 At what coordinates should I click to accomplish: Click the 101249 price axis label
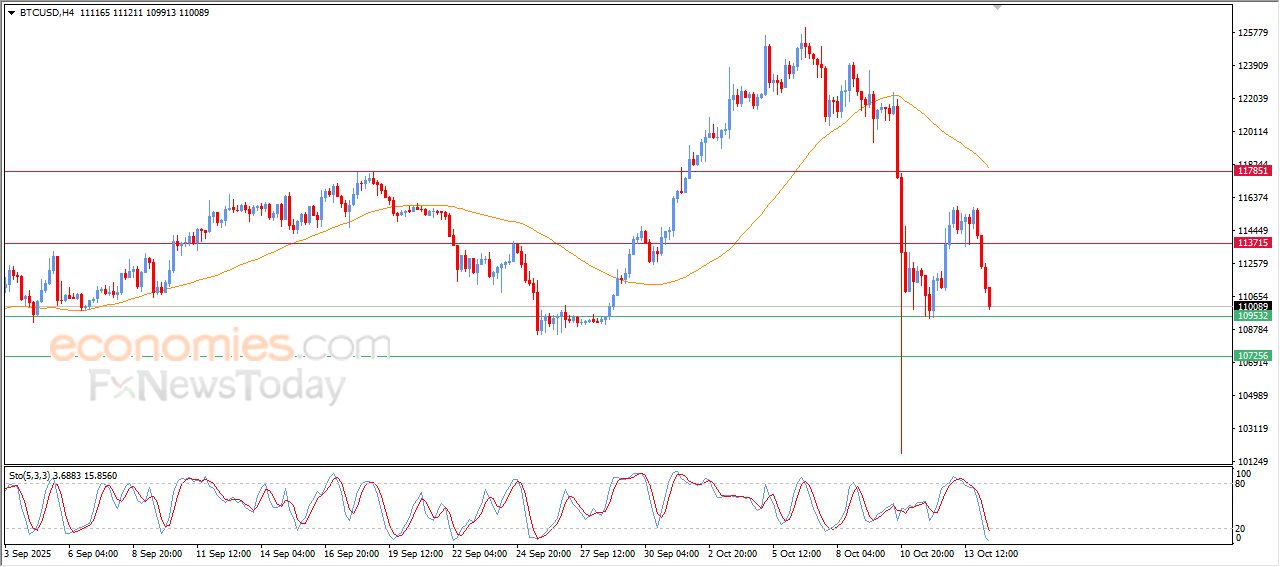1252,461
